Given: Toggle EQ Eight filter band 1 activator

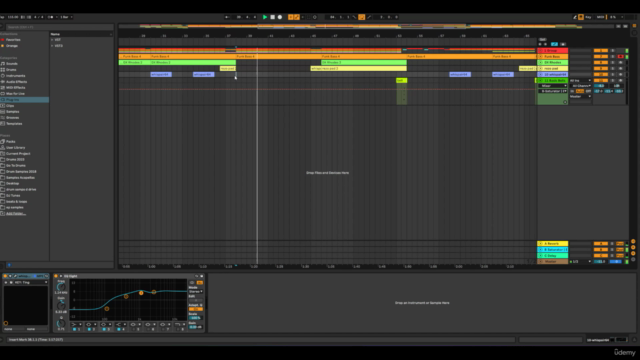Looking at the screenshot, I should [x=74, y=329].
